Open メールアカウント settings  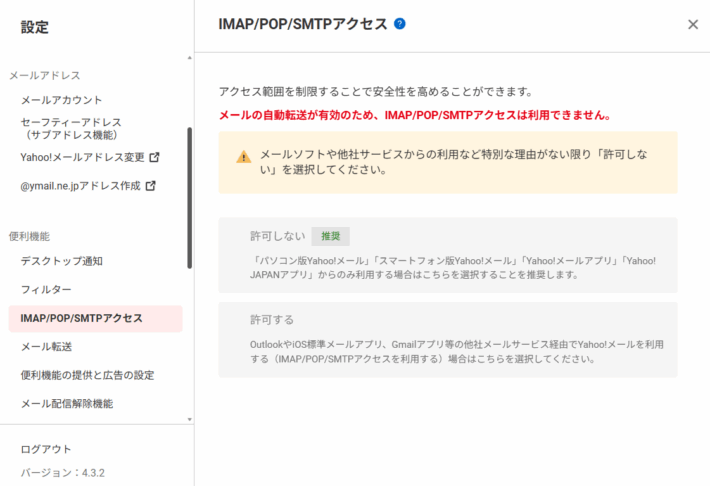click(x=62, y=100)
